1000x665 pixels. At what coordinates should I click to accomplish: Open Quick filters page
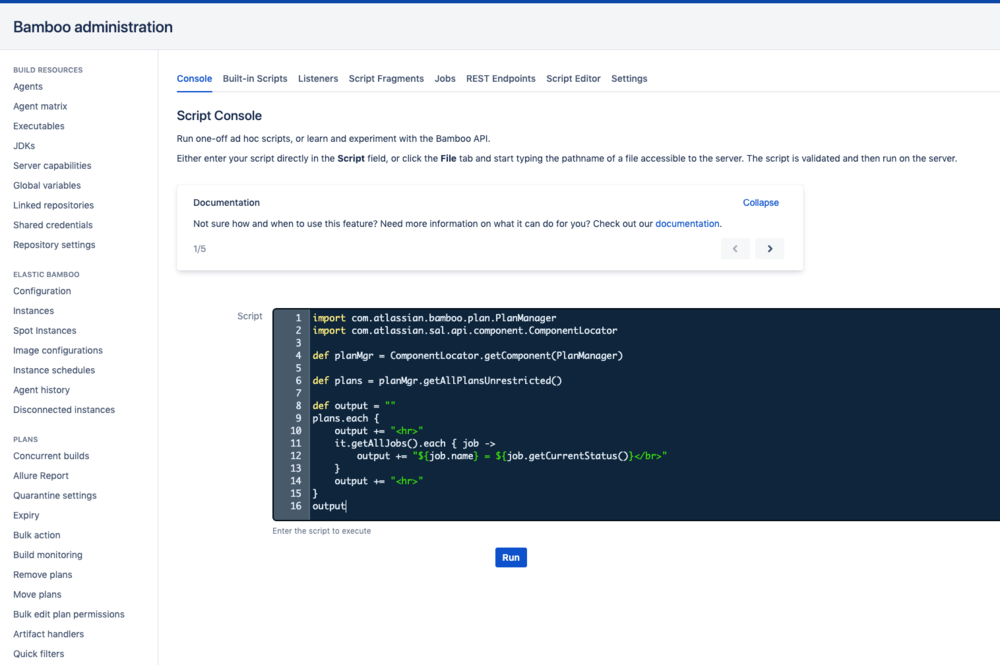(39, 654)
